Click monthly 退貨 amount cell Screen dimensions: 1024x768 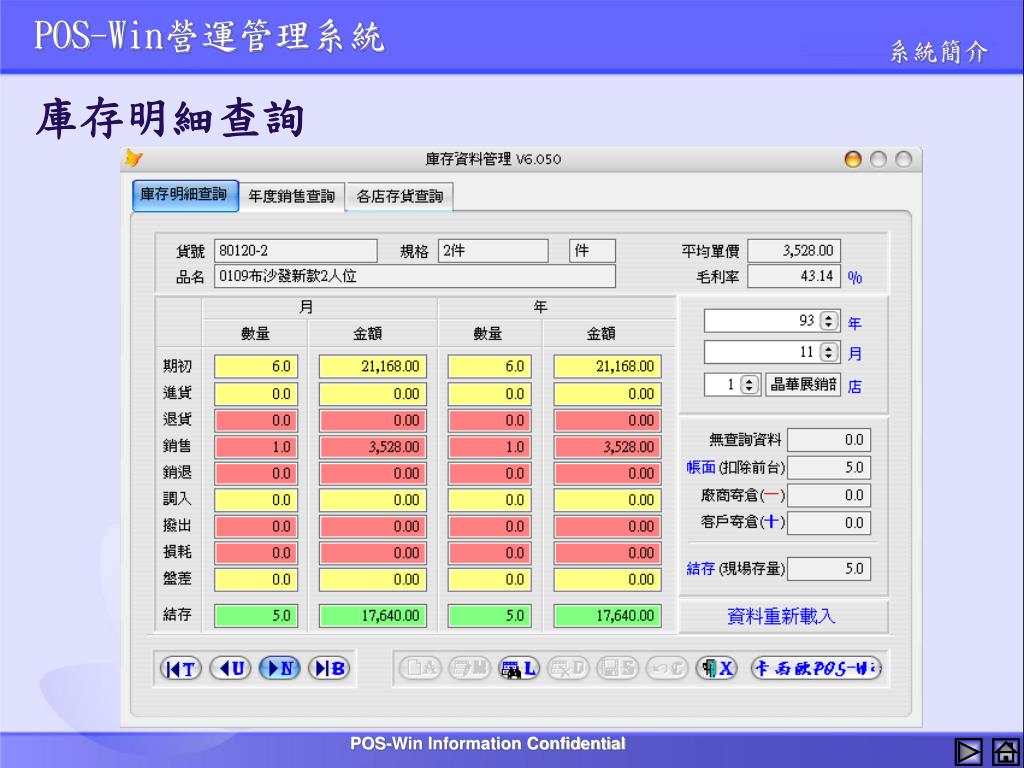tap(373, 421)
